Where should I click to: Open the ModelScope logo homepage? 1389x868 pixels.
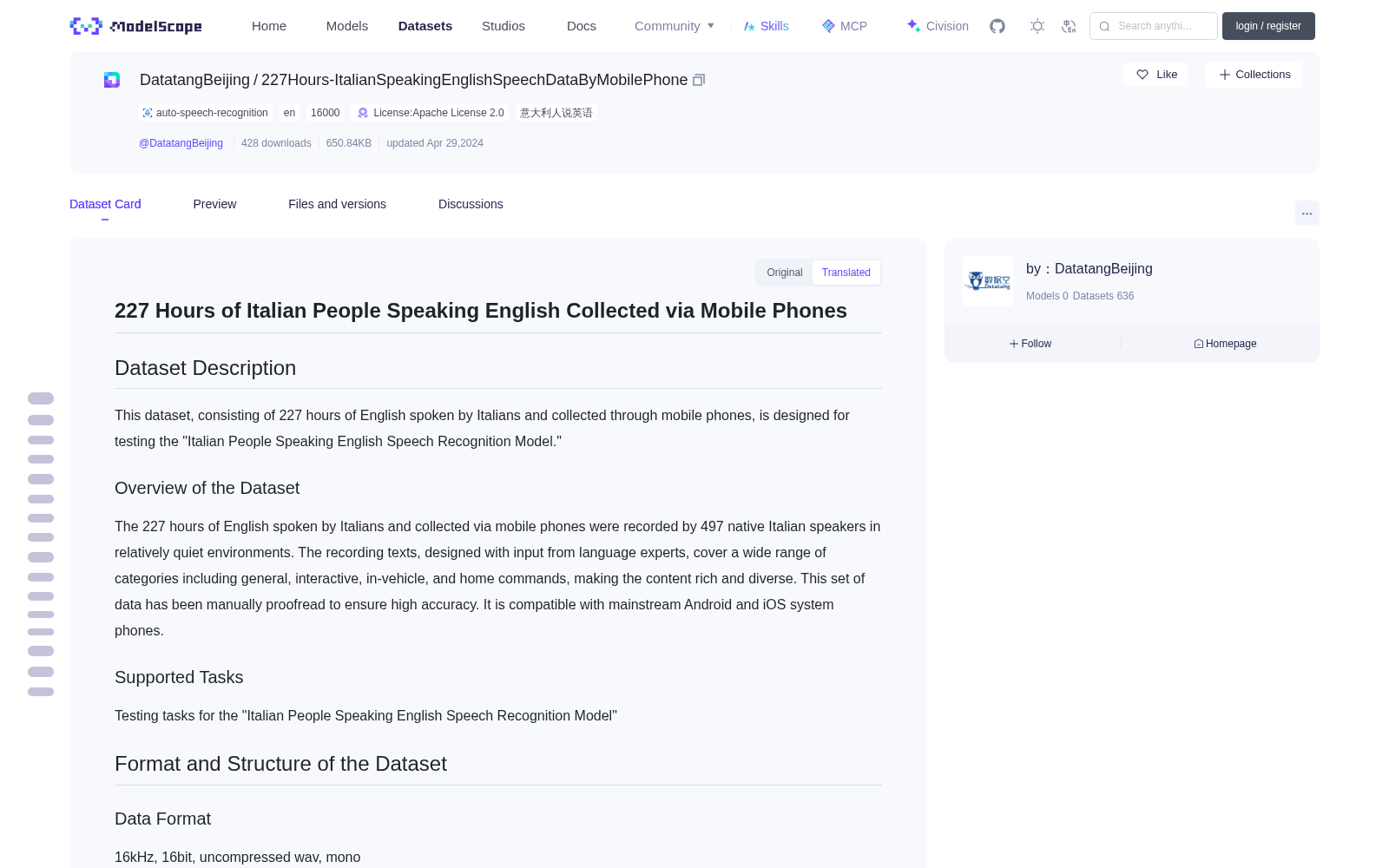pyautogui.click(x=135, y=26)
